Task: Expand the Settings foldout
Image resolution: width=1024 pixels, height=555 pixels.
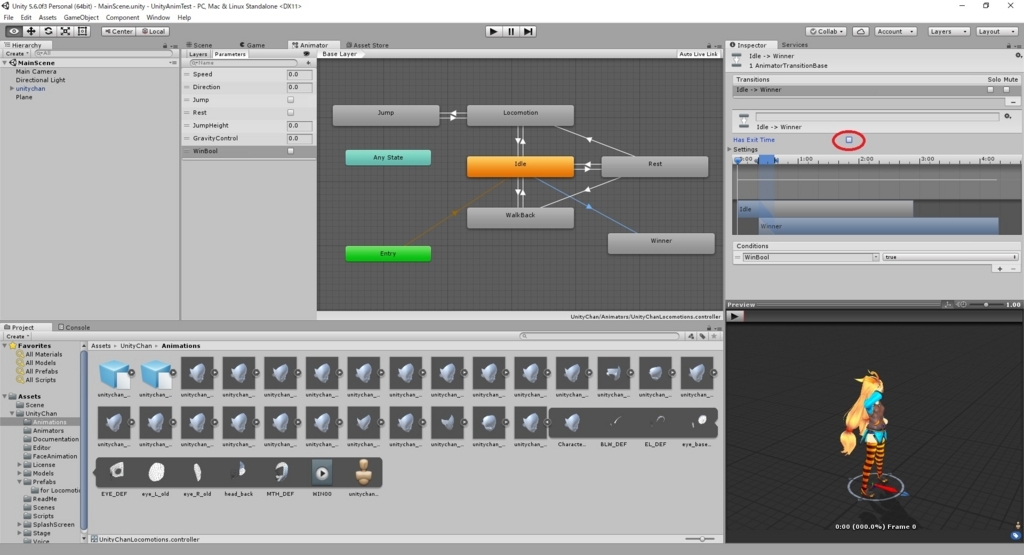Action: [730, 150]
